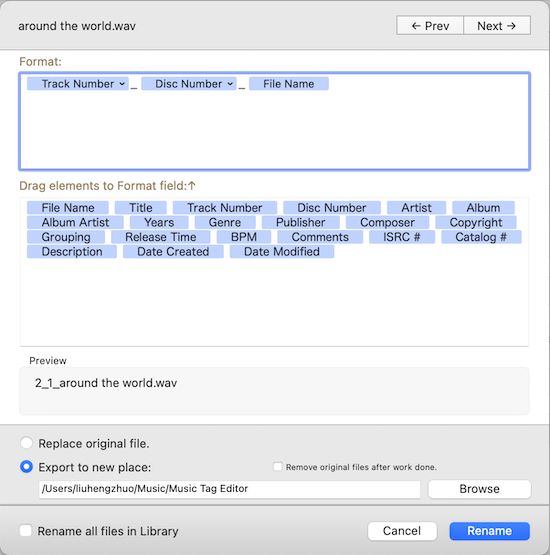
Task: Enable Remove original files after work done
Action: 278,467
